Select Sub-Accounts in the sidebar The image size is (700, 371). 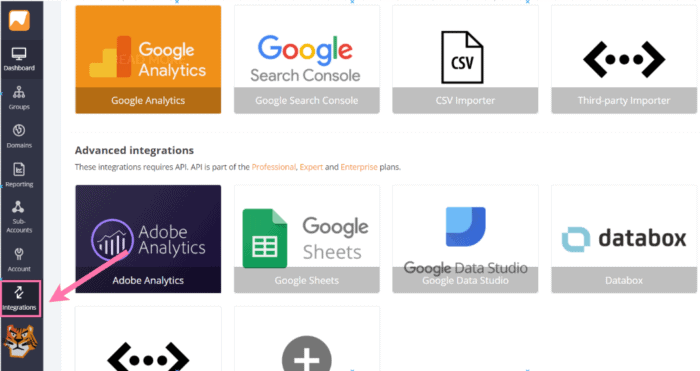(19, 217)
